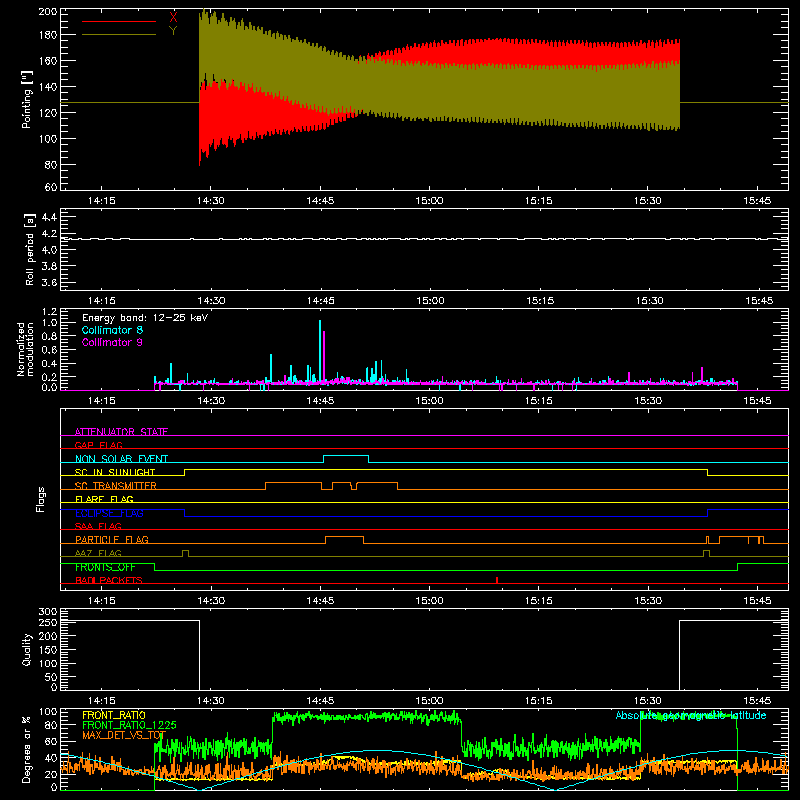Click the '250' tick on Quality axis
This screenshot has height=800, width=800.
coord(48,623)
